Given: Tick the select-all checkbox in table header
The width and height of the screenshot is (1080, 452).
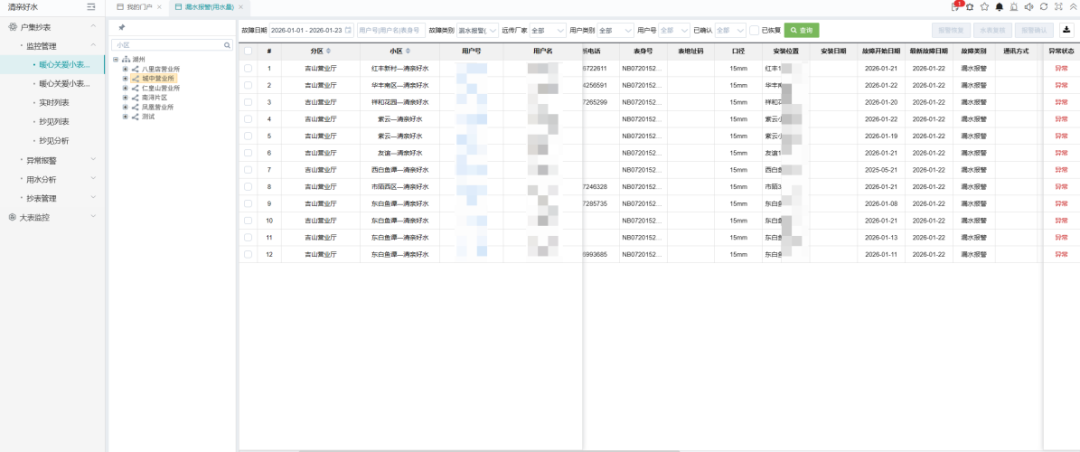Looking at the screenshot, I should (248, 50).
